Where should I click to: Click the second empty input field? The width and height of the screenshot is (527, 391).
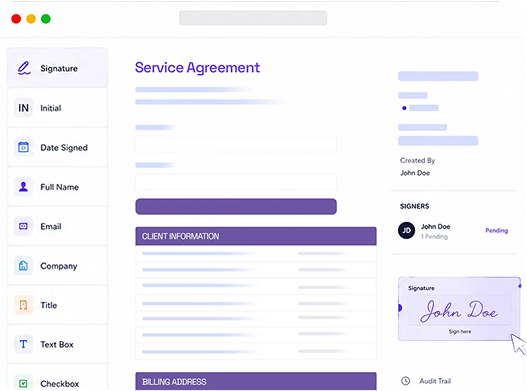(236, 182)
